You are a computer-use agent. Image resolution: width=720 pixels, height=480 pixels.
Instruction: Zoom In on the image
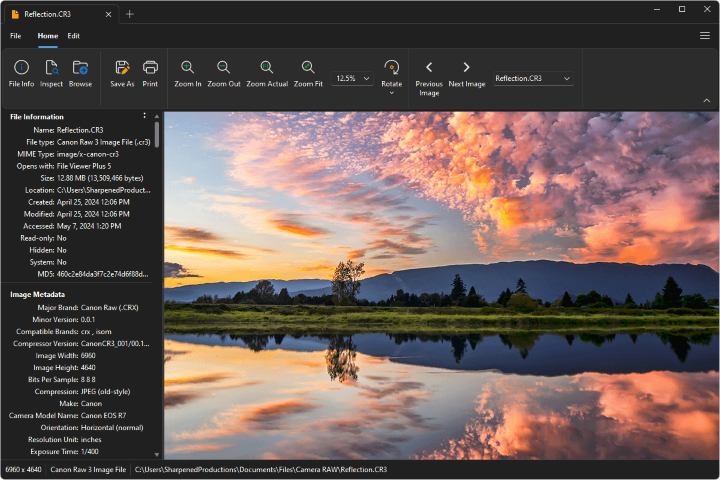coord(187,68)
